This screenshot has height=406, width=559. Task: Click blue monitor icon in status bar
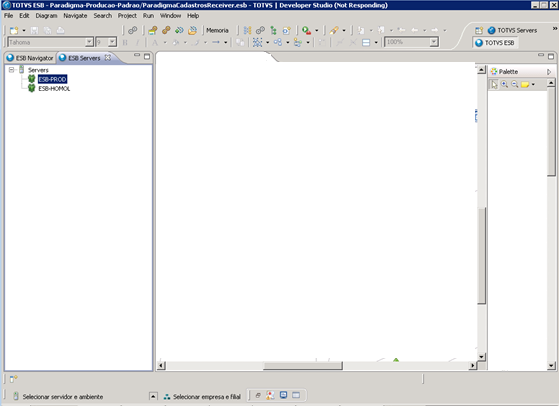[x=283, y=395]
